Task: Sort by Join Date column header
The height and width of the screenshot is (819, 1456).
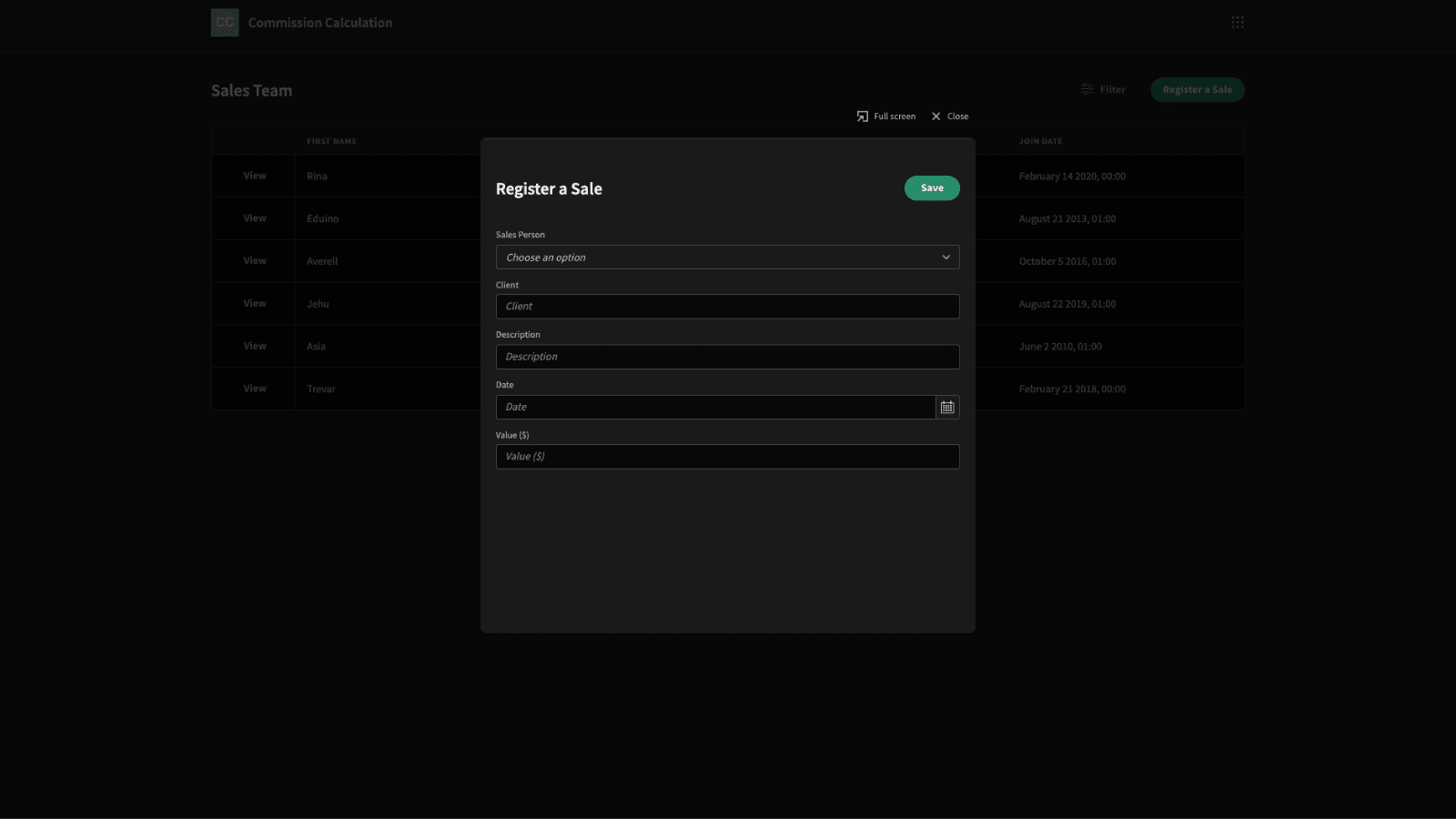Action: coord(1040,141)
